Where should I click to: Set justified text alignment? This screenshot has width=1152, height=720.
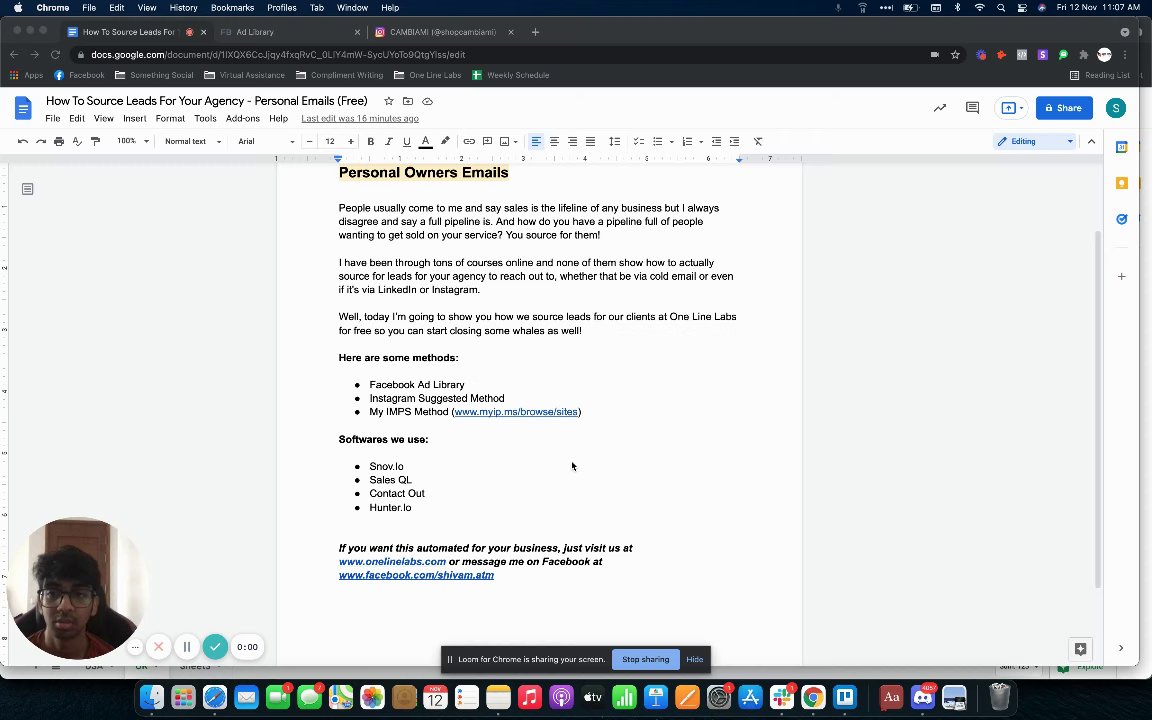590,141
